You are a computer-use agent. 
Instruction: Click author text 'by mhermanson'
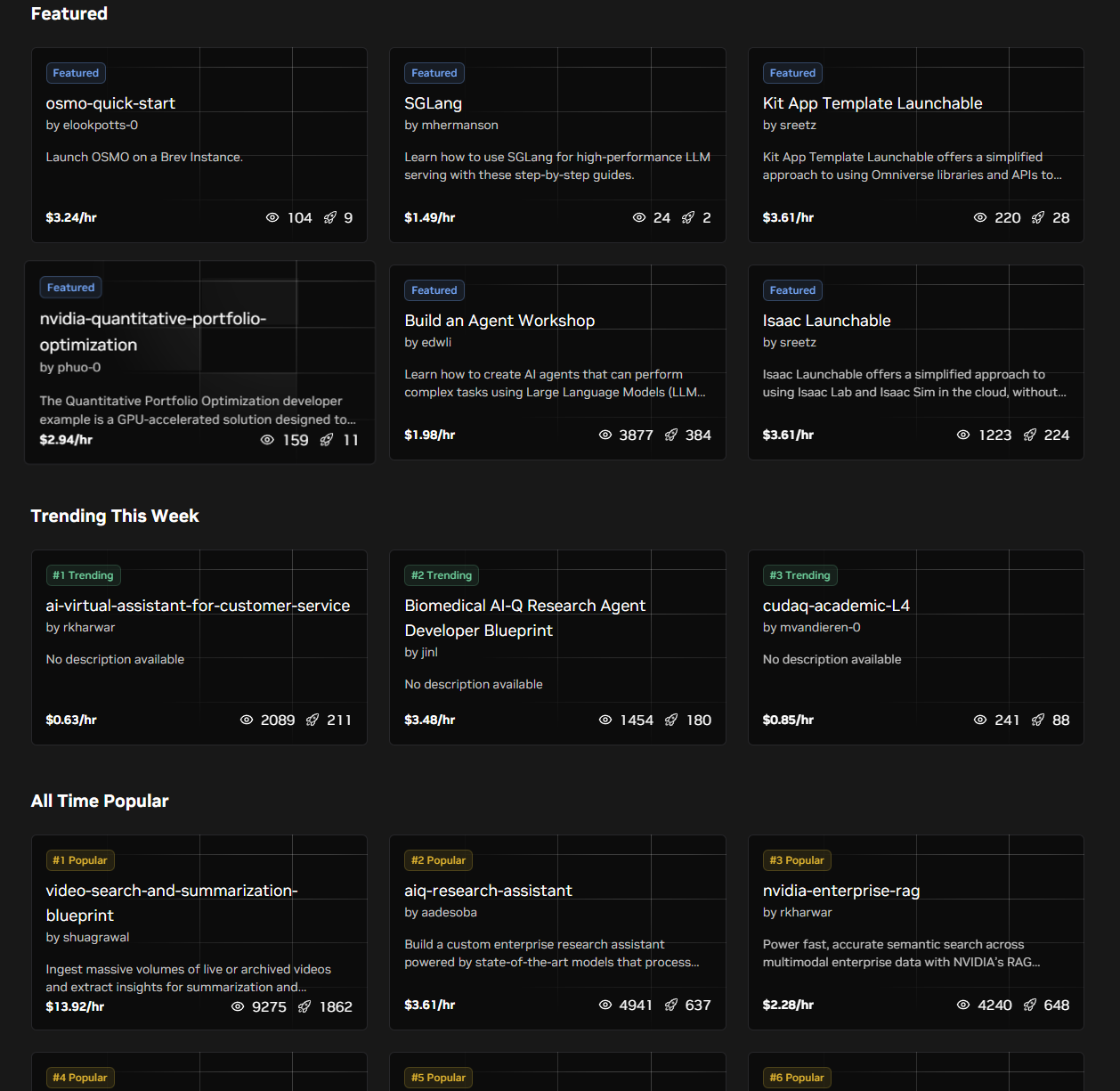point(451,126)
